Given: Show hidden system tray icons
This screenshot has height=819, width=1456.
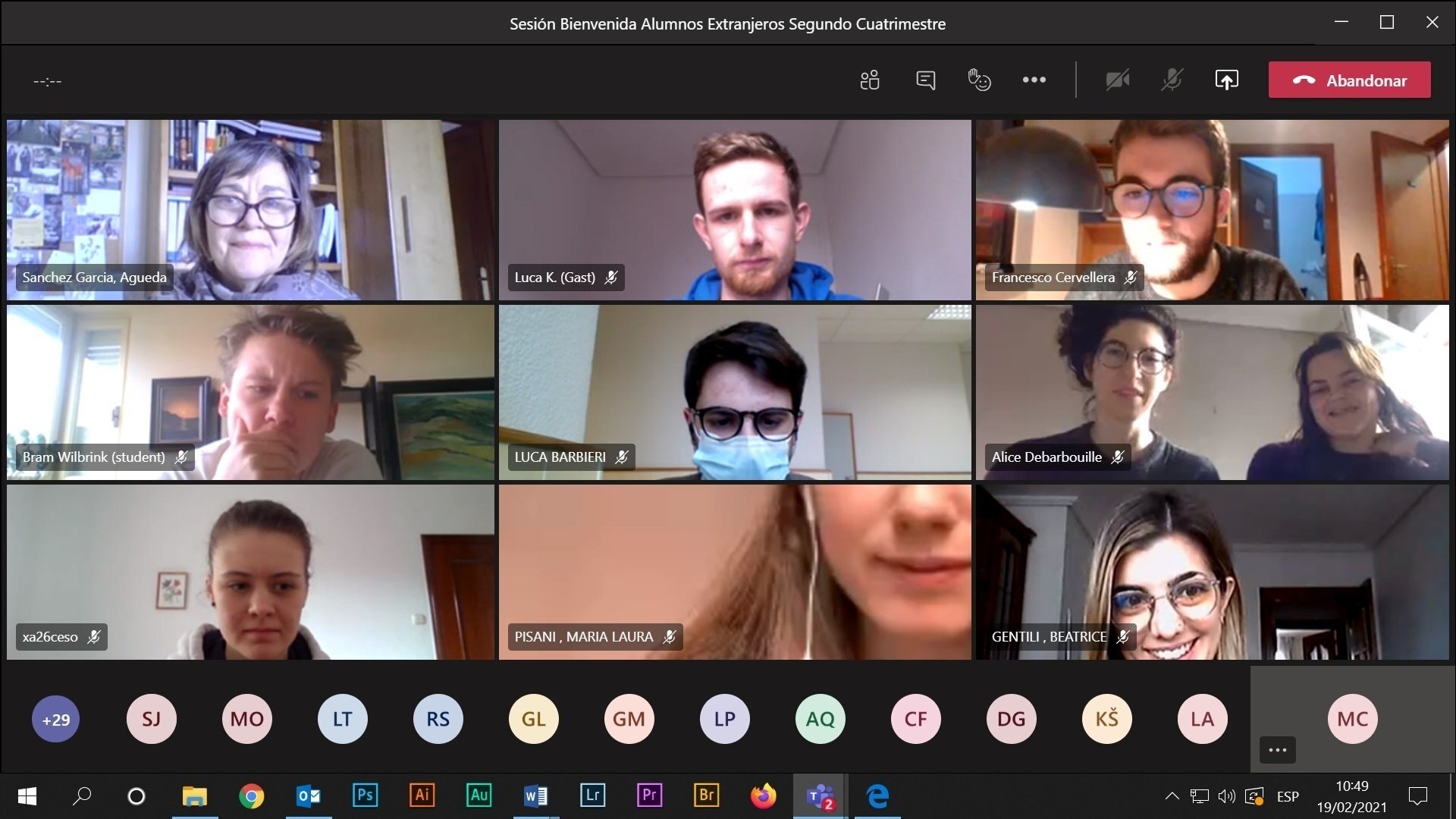Looking at the screenshot, I should [x=1172, y=796].
